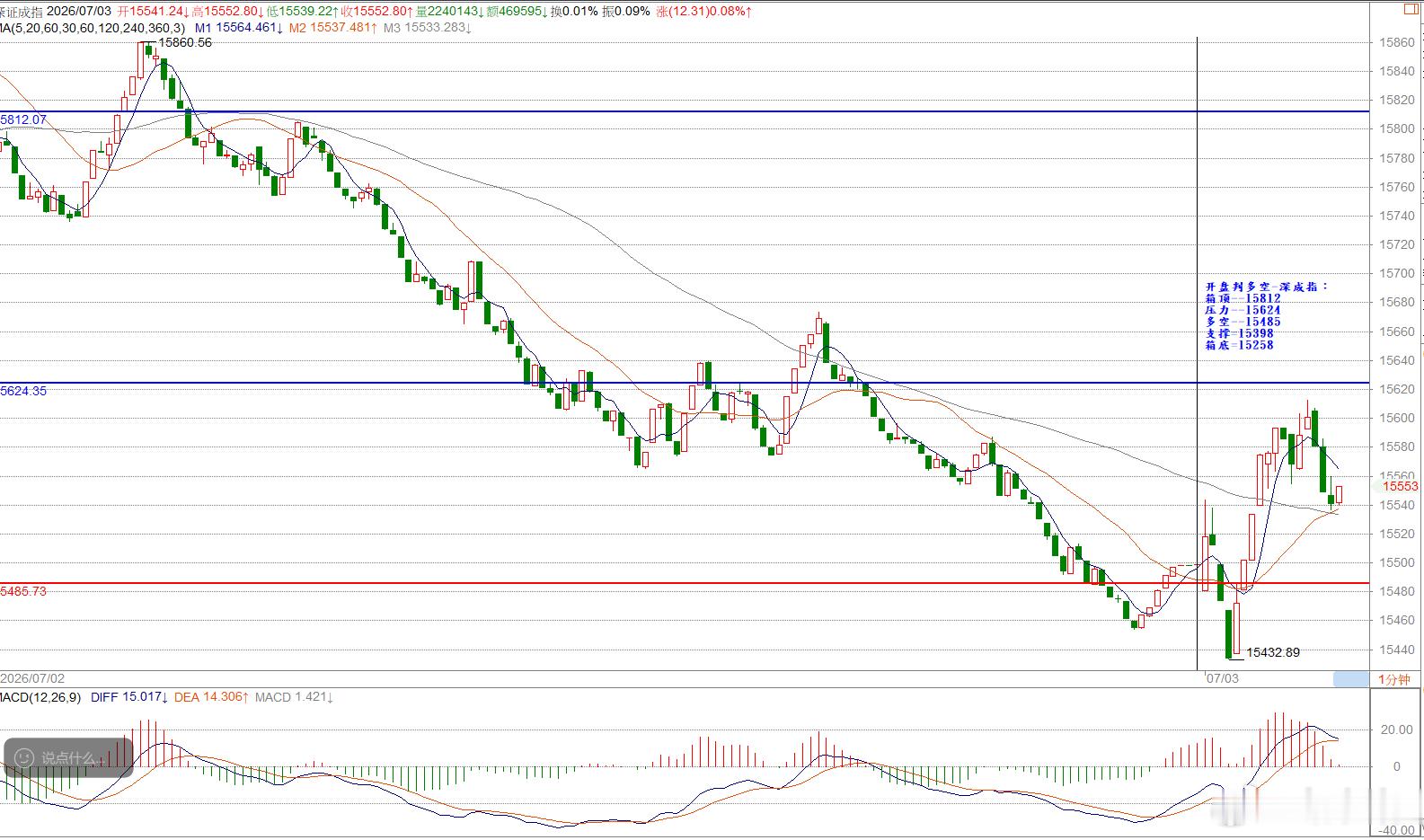Change the 1分钟 chart period
The width and height of the screenshot is (1424, 840).
pyautogui.click(x=1394, y=679)
